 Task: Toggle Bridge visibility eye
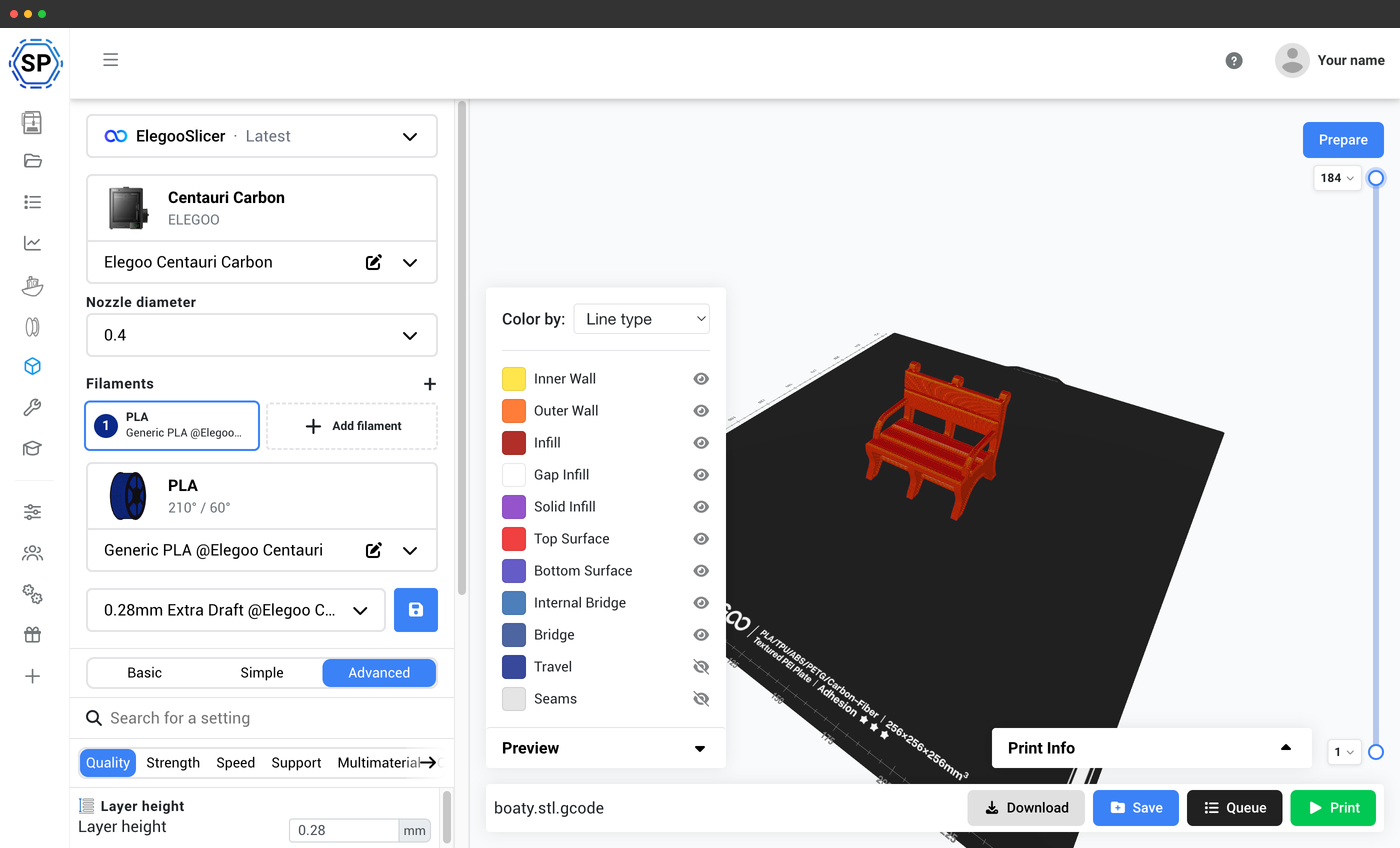[701, 635]
